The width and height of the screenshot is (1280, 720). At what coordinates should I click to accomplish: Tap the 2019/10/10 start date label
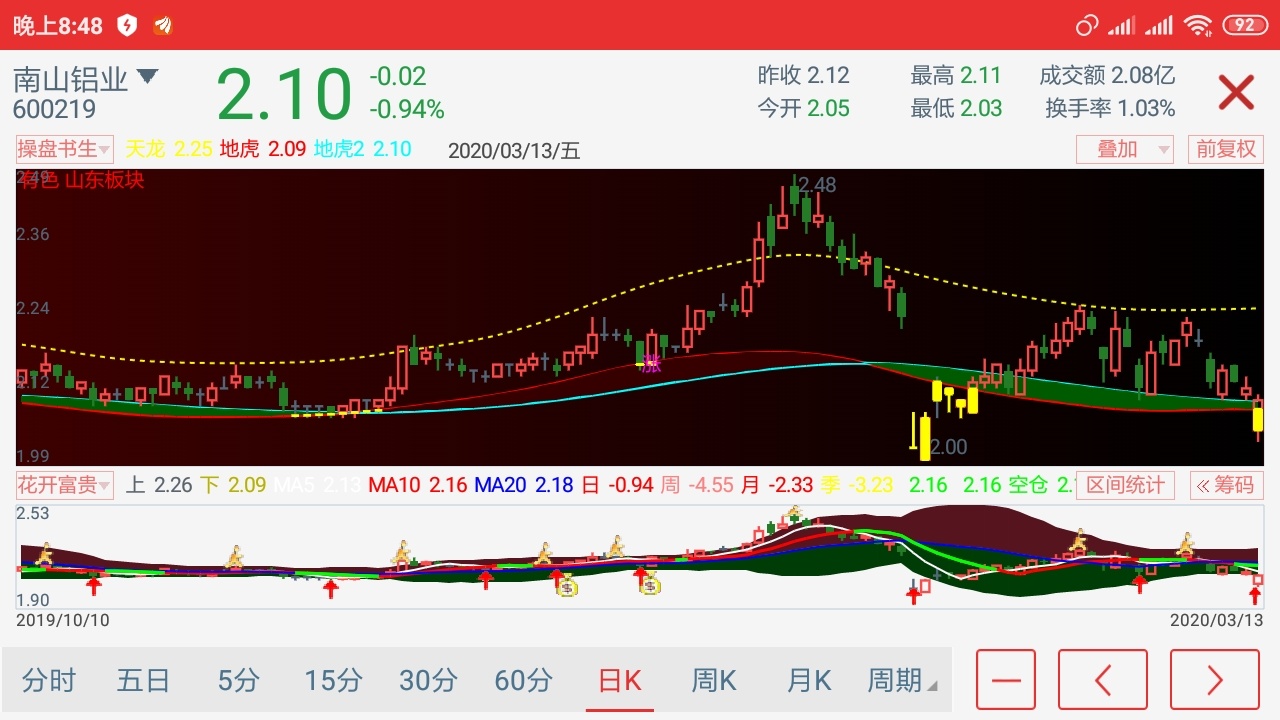[x=63, y=620]
